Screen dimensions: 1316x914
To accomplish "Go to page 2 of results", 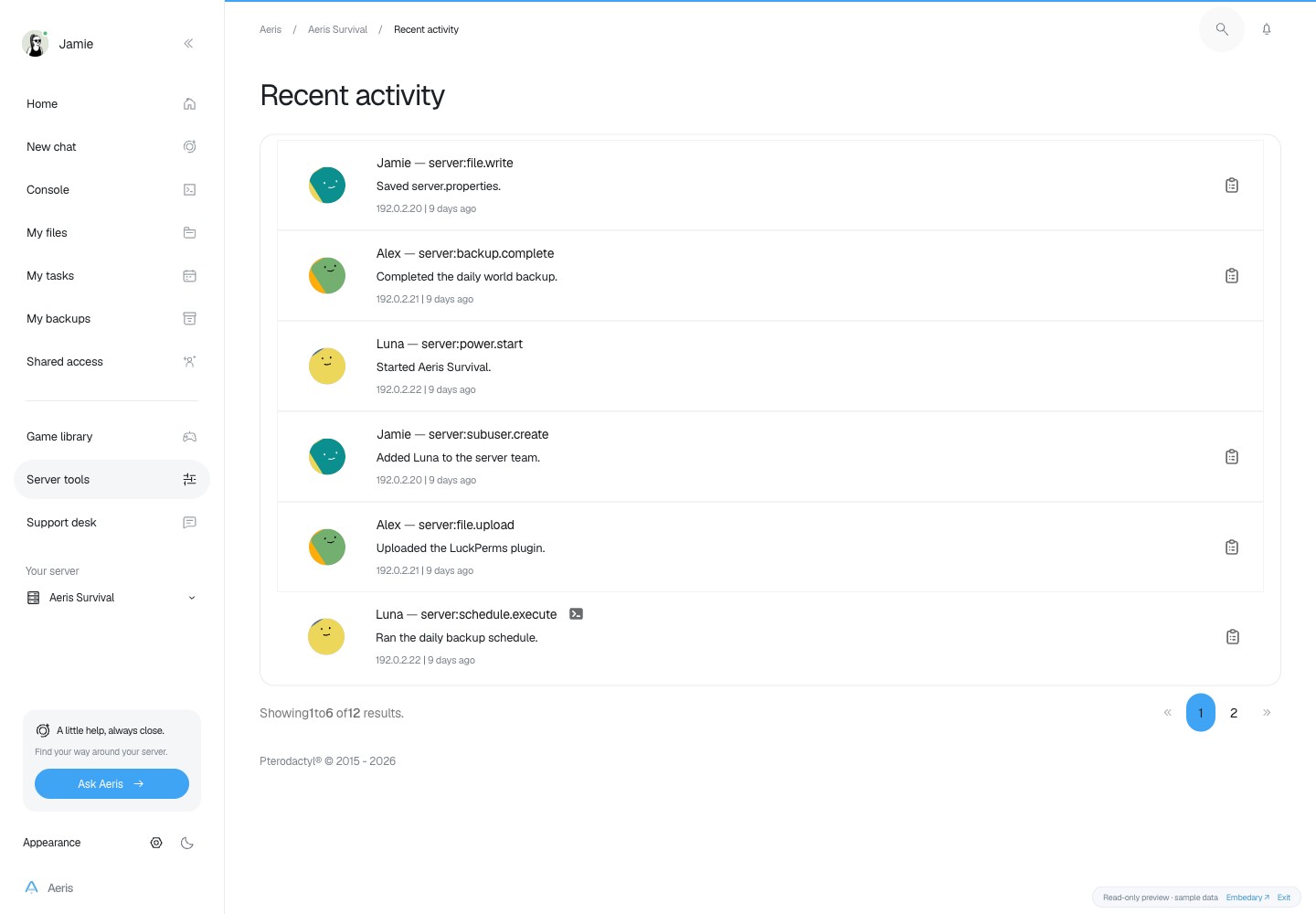I will point(1234,713).
